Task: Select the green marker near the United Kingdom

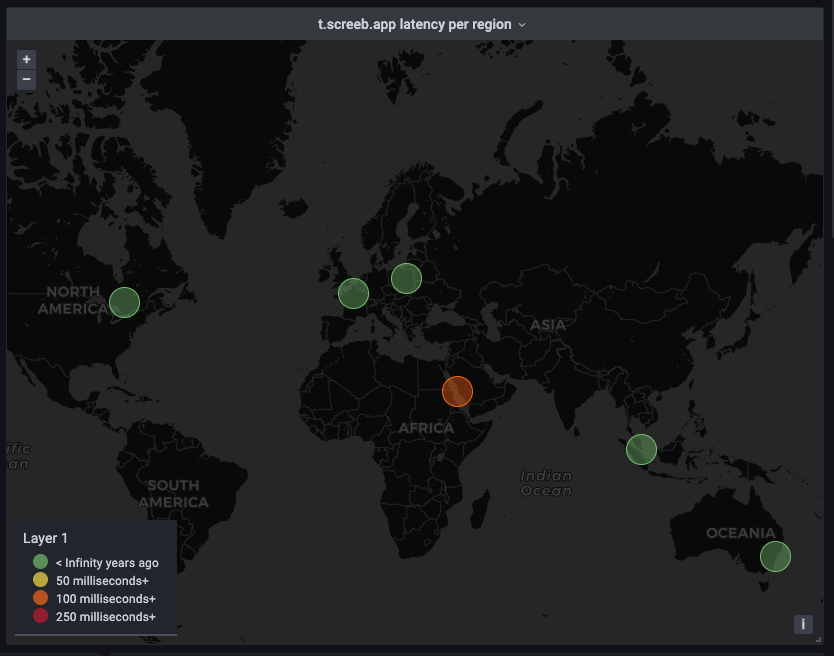Action: tap(353, 293)
